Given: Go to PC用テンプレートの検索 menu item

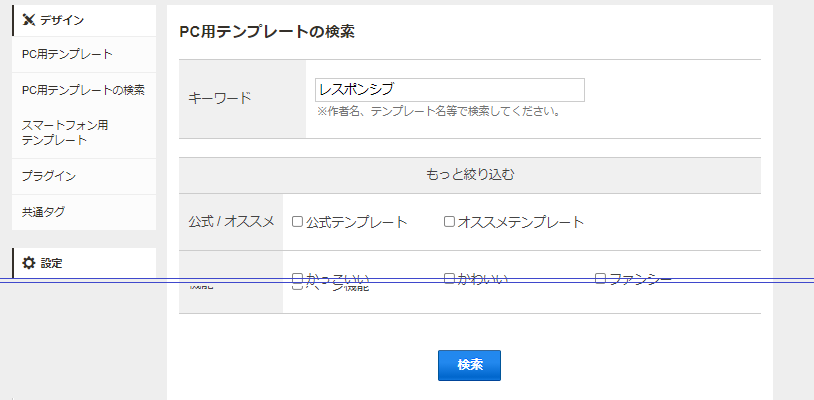Looking at the screenshot, I should pyautogui.click(x=83, y=90).
